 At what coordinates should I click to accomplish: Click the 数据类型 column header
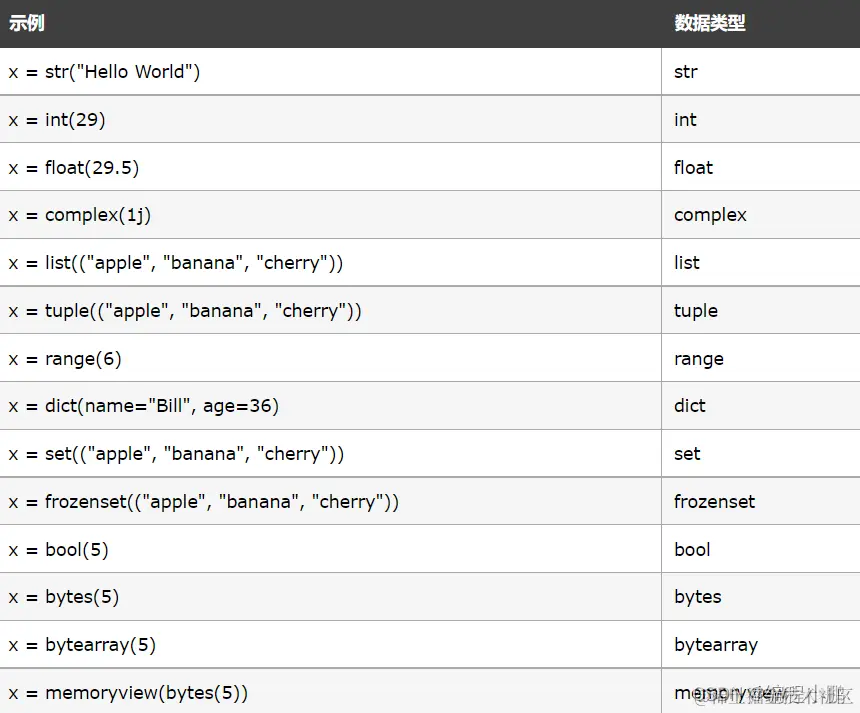710,23
